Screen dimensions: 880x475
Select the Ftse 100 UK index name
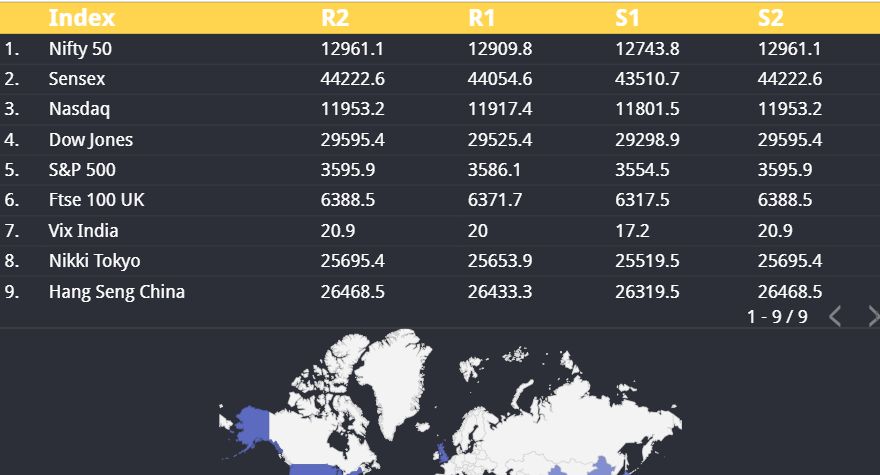[x=97, y=200]
